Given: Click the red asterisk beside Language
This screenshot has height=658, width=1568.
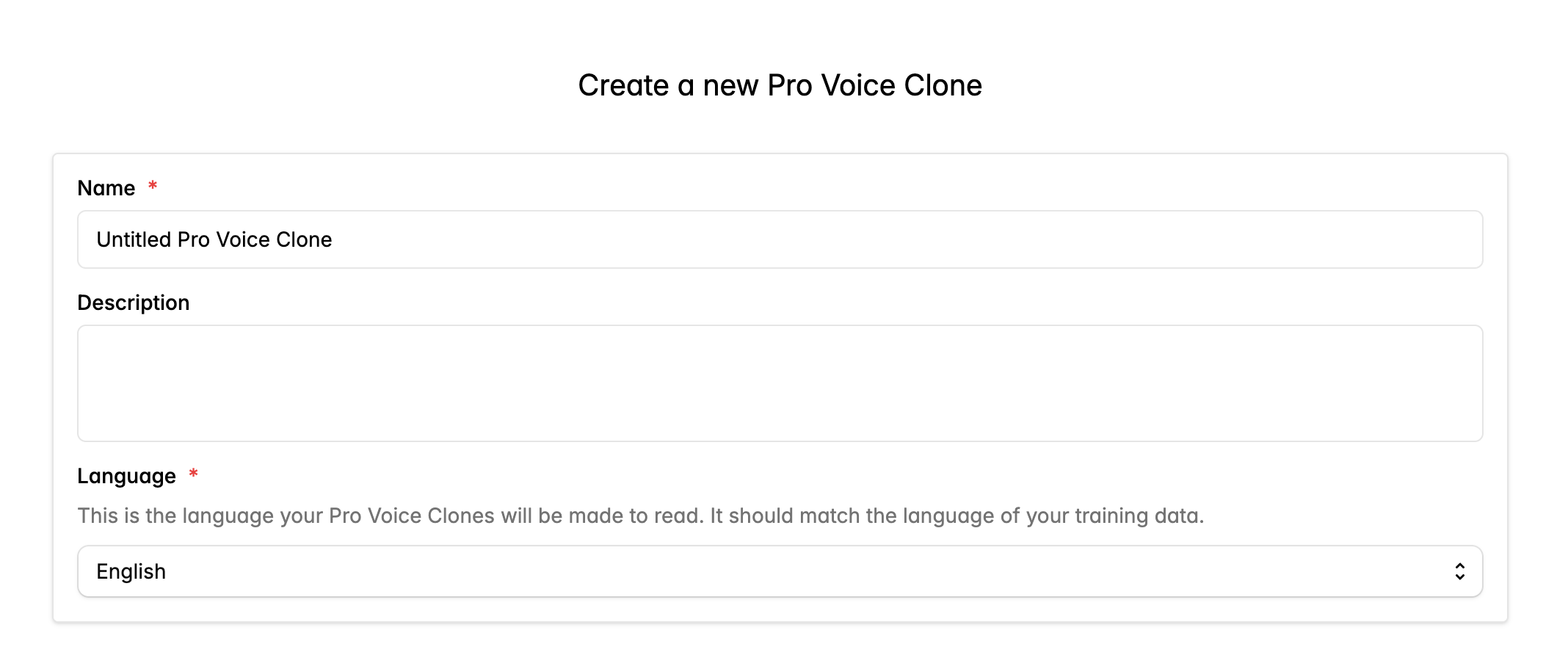Looking at the screenshot, I should pyautogui.click(x=193, y=474).
